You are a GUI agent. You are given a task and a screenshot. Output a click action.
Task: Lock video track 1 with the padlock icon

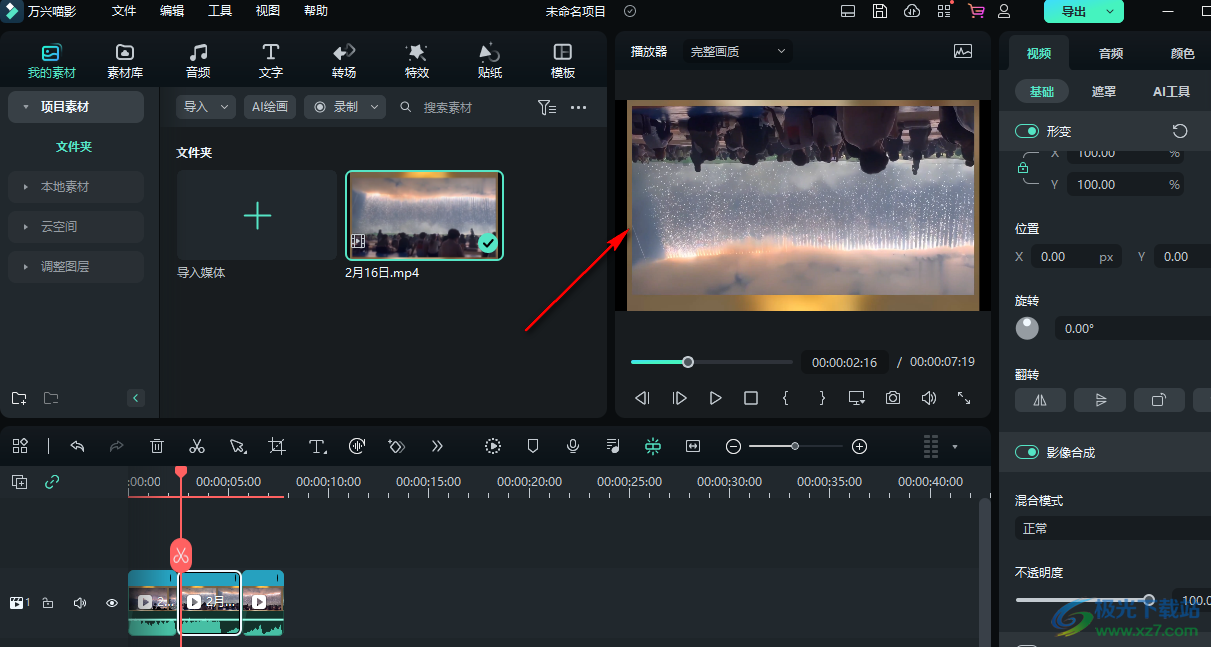(48, 603)
